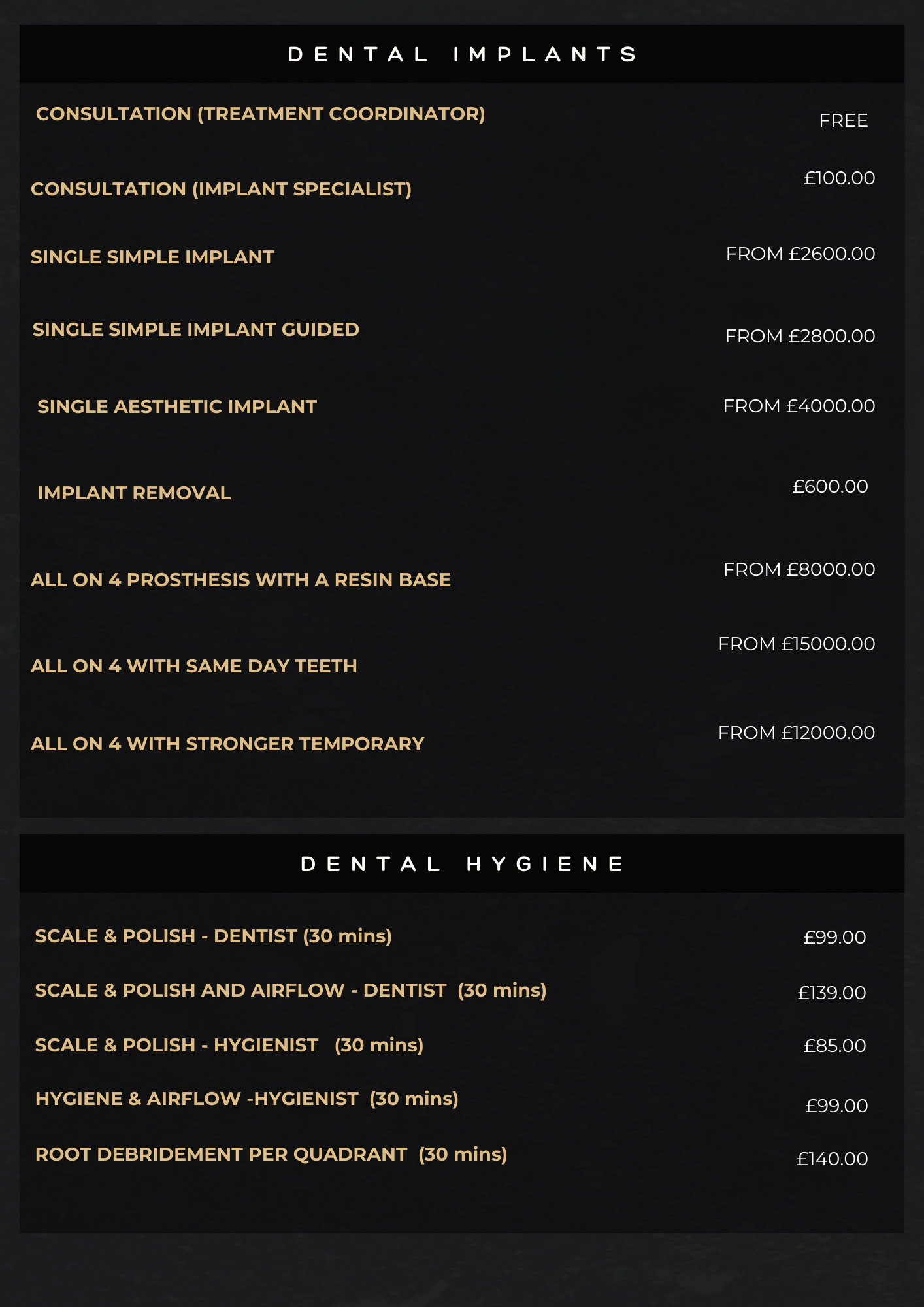
Task: Click Single Simple Implant Guided label
Action: pyautogui.click(x=196, y=329)
